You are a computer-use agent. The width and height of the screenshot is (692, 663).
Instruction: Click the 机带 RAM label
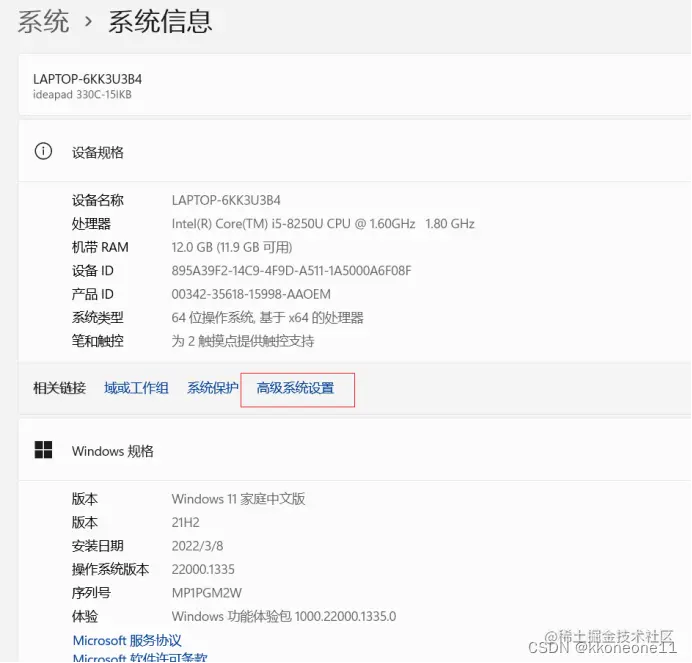click(x=100, y=247)
